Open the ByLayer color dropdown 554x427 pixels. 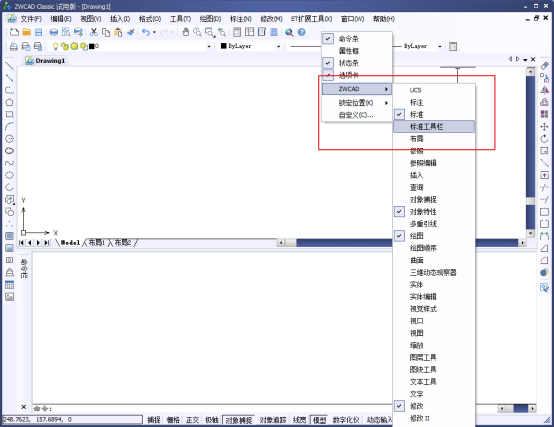pos(251,46)
